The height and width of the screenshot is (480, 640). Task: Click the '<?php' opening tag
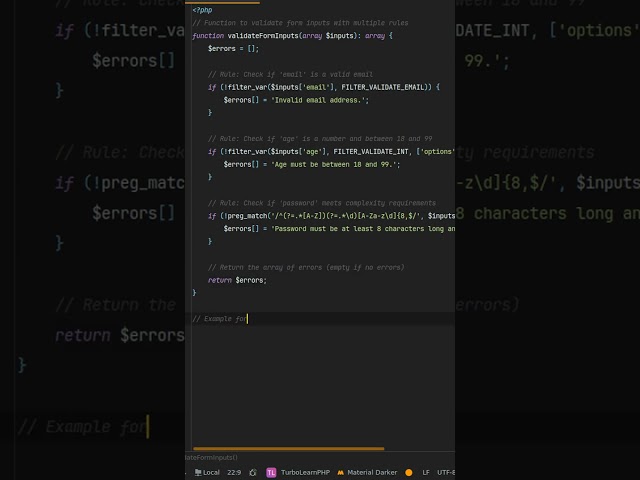tap(202, 10)
